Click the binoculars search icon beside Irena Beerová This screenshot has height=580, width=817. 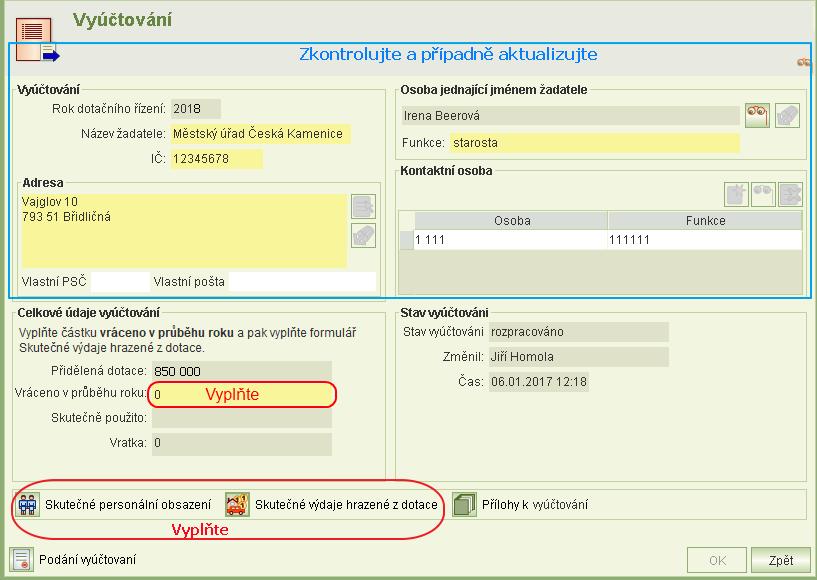pyautogui.click(x=757, y=115)
